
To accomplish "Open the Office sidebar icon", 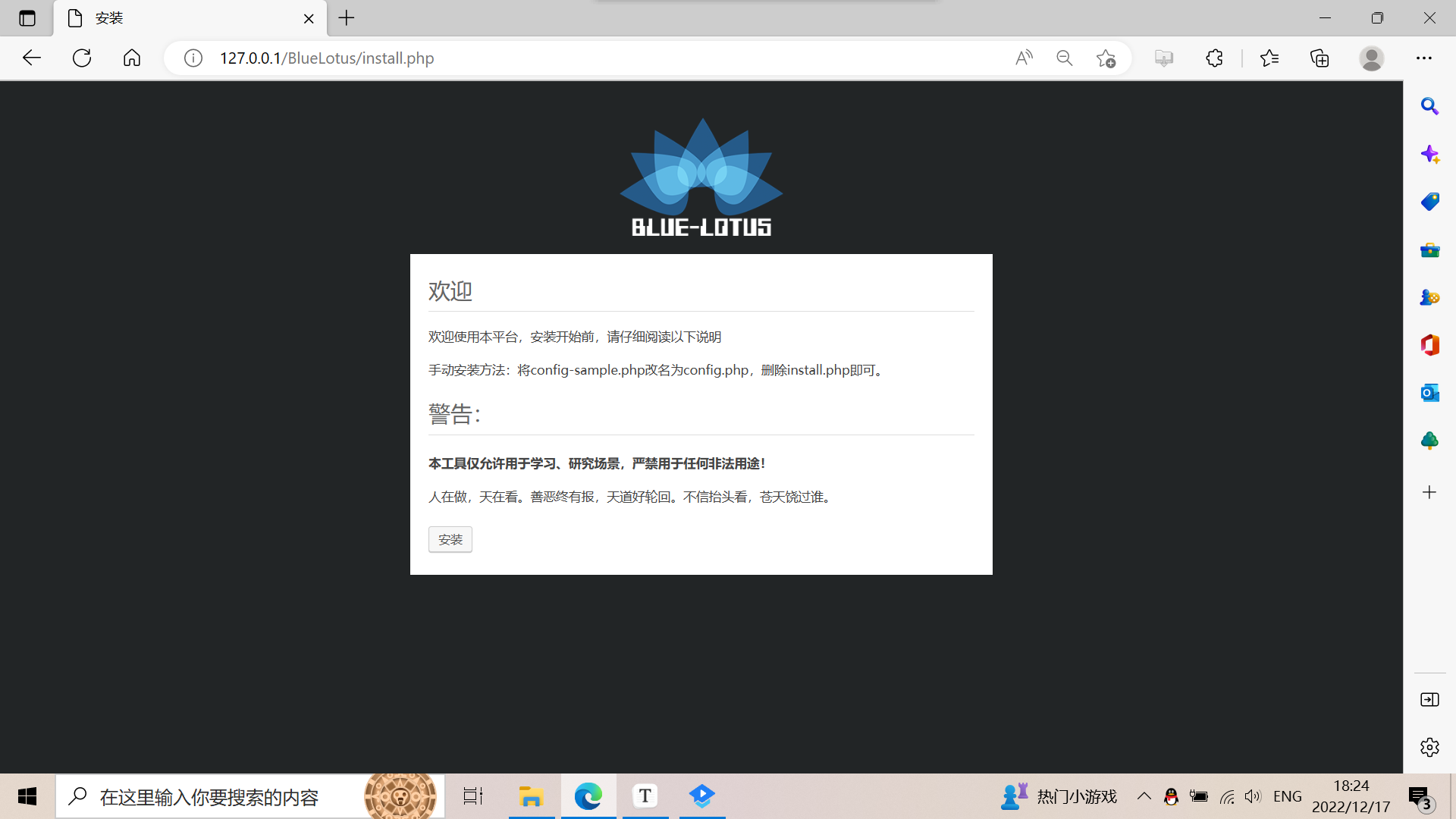I will 1430,345.
